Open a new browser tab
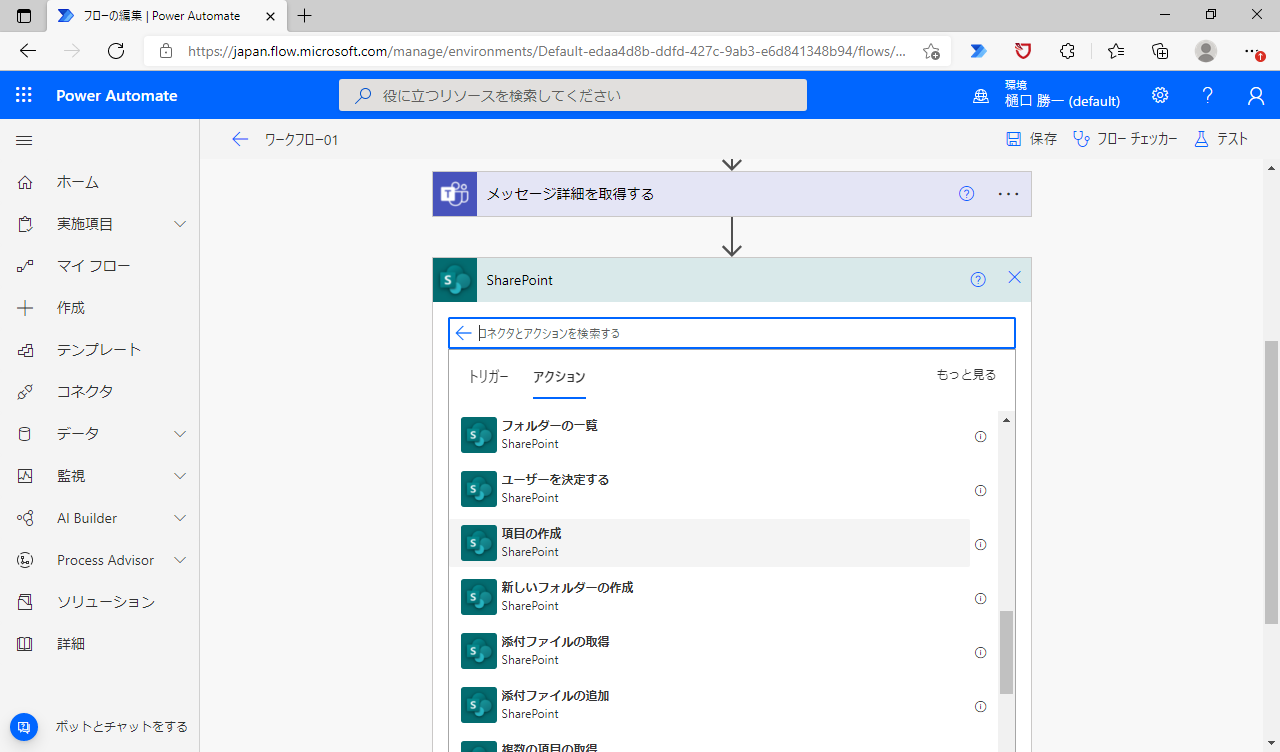This screenshot has height=752, width=1280. (305, 15)
